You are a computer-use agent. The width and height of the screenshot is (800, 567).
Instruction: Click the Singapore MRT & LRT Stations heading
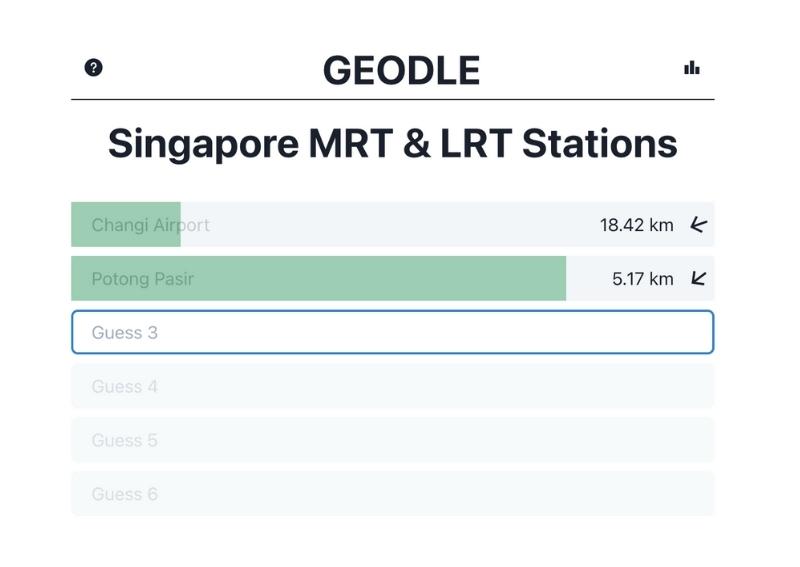click(x=392, y=143)
